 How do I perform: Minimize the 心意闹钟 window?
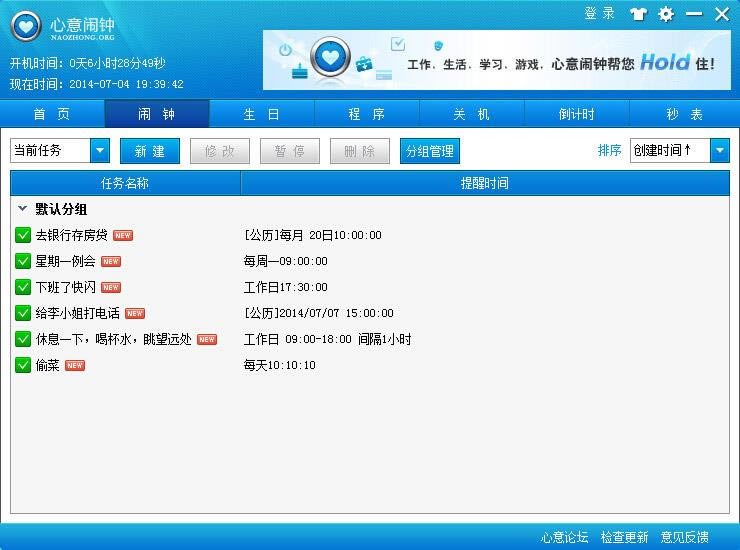pyautogui.click(x=694, y=14)
